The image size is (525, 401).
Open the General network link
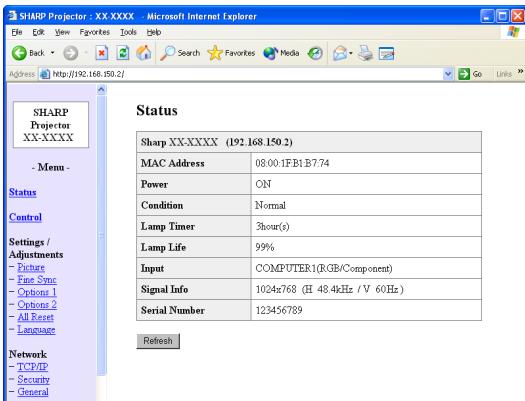point(33,392)
